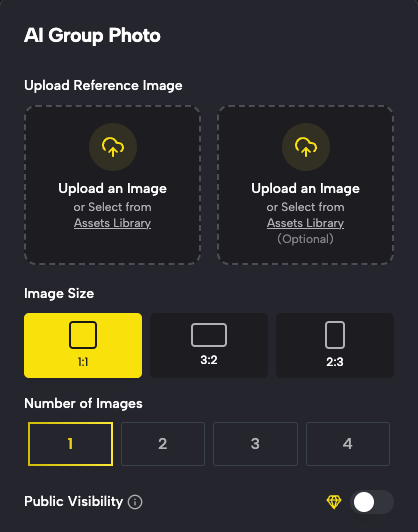Click the '(Optional)' text
This screenshot has width=418, height=532.
305,239
